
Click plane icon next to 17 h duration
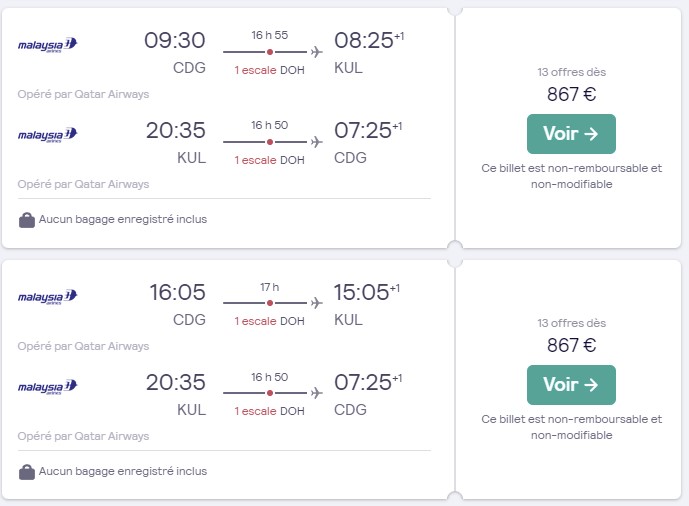pyautogui.click(x=316, y=303)
